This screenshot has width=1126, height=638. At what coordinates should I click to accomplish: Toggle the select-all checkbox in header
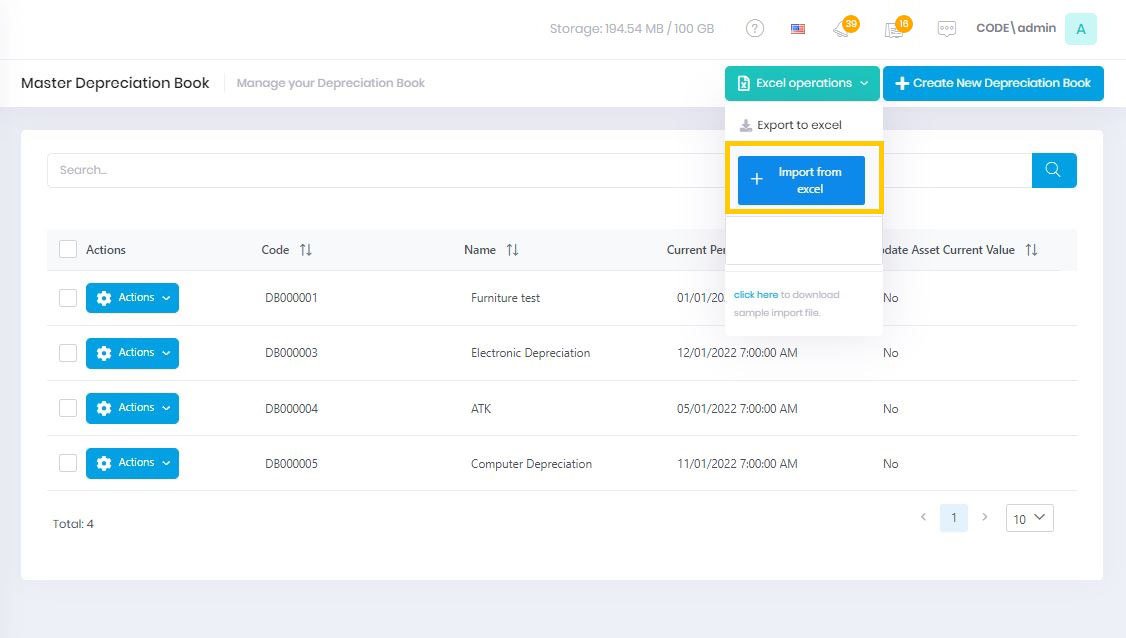[x=68, y=250]
